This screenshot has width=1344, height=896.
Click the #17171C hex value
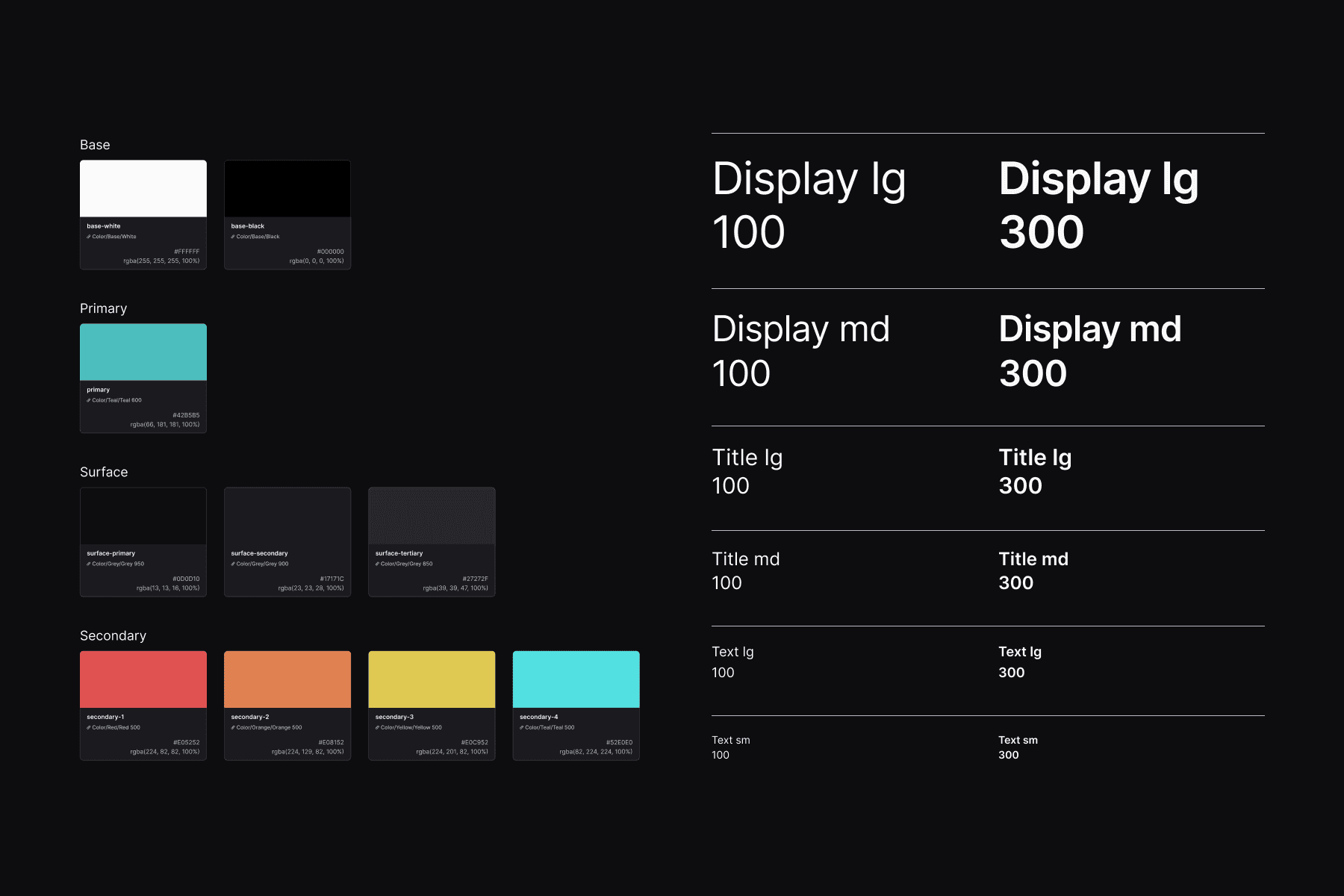pyautogui.click(x=332, y=579)
